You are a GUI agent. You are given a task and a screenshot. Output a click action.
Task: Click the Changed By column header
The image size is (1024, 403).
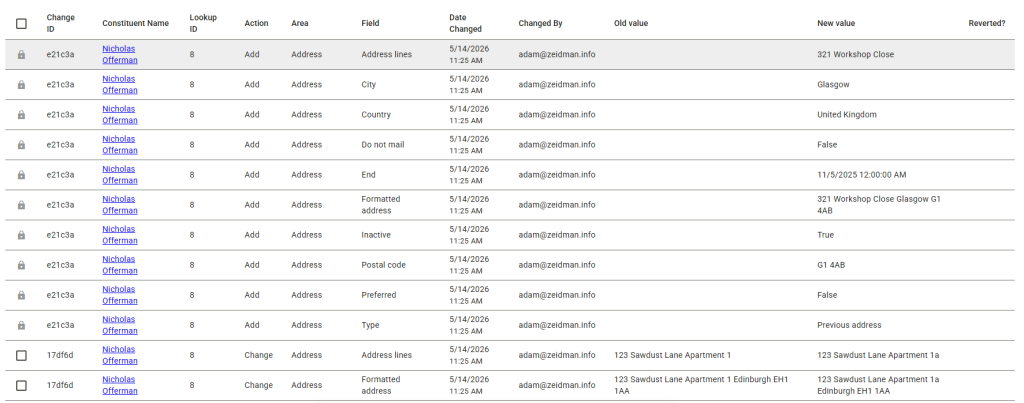pos(540,24)
